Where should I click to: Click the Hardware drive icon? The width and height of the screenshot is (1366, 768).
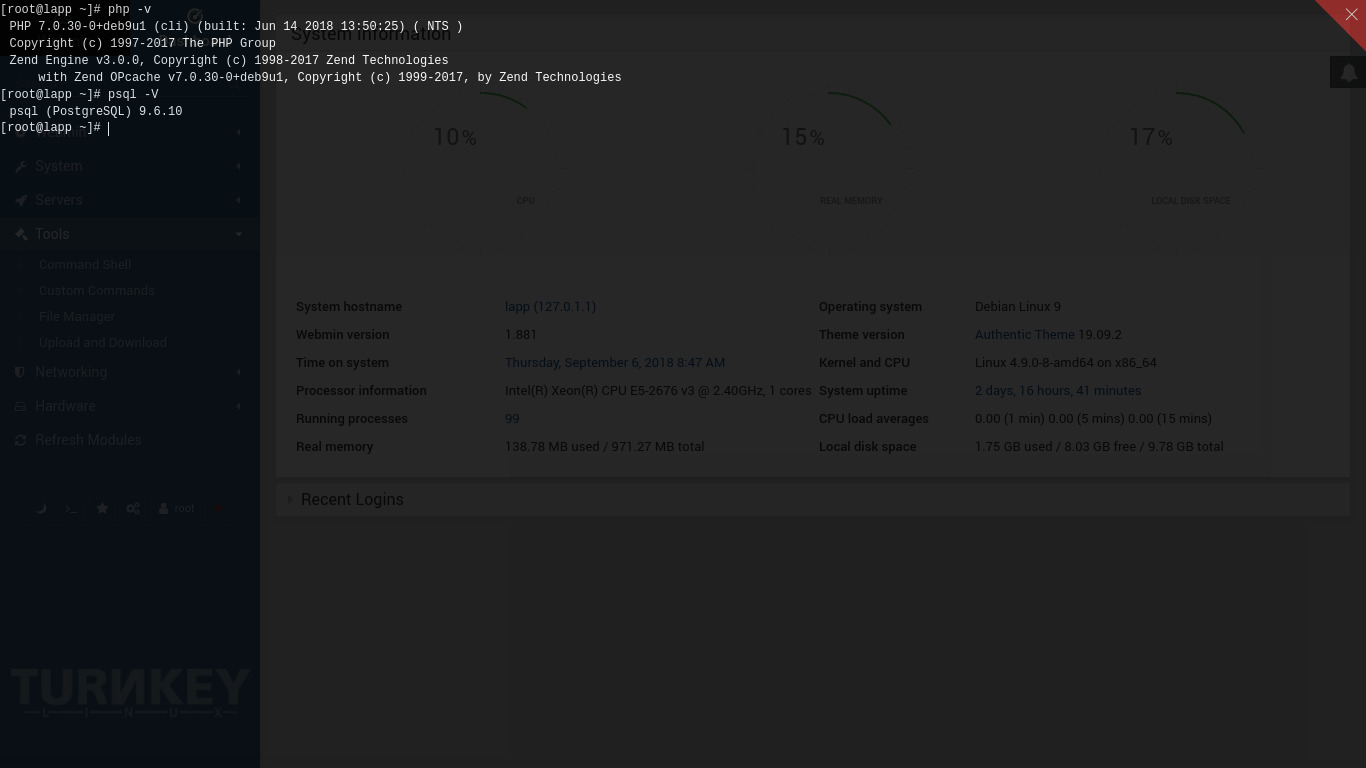[x=20, y=406]
